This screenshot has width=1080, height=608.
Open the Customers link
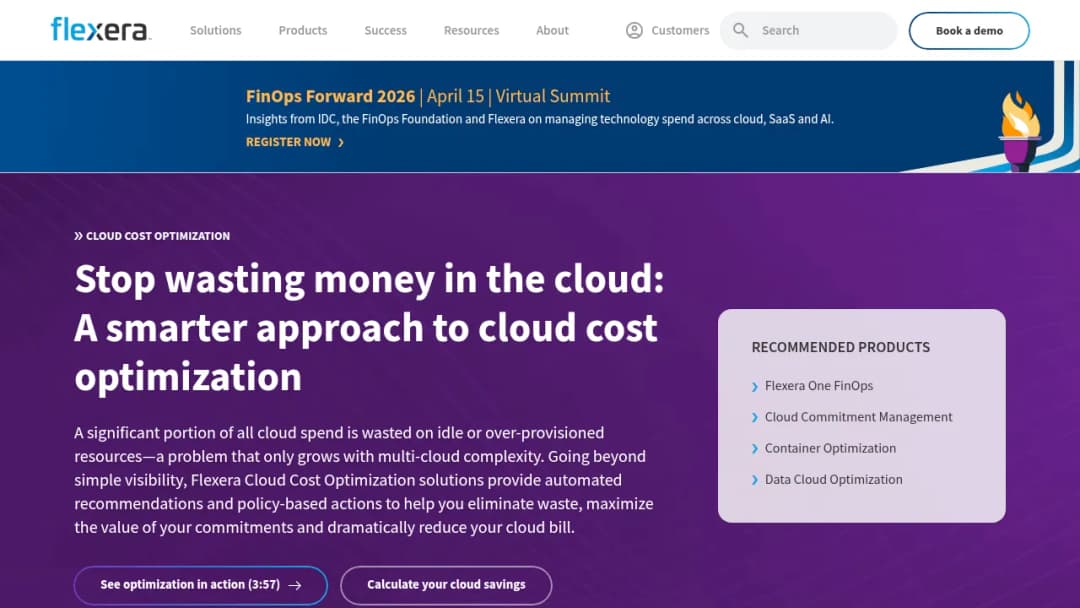680,30
